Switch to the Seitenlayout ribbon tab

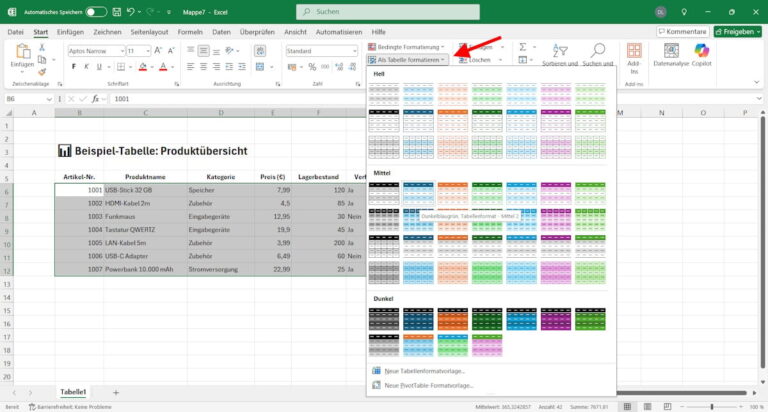pos(149,32)
